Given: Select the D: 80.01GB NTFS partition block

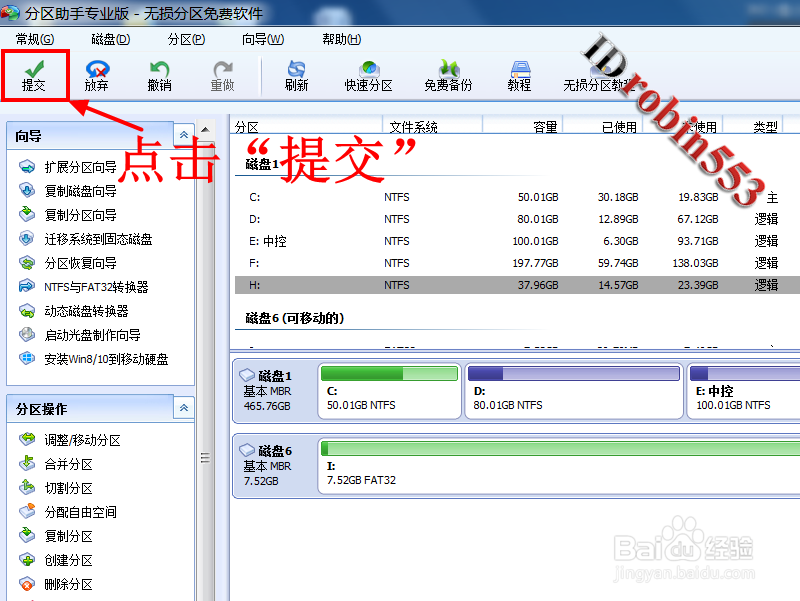Looking at the screenshot, I should point(573,391).
